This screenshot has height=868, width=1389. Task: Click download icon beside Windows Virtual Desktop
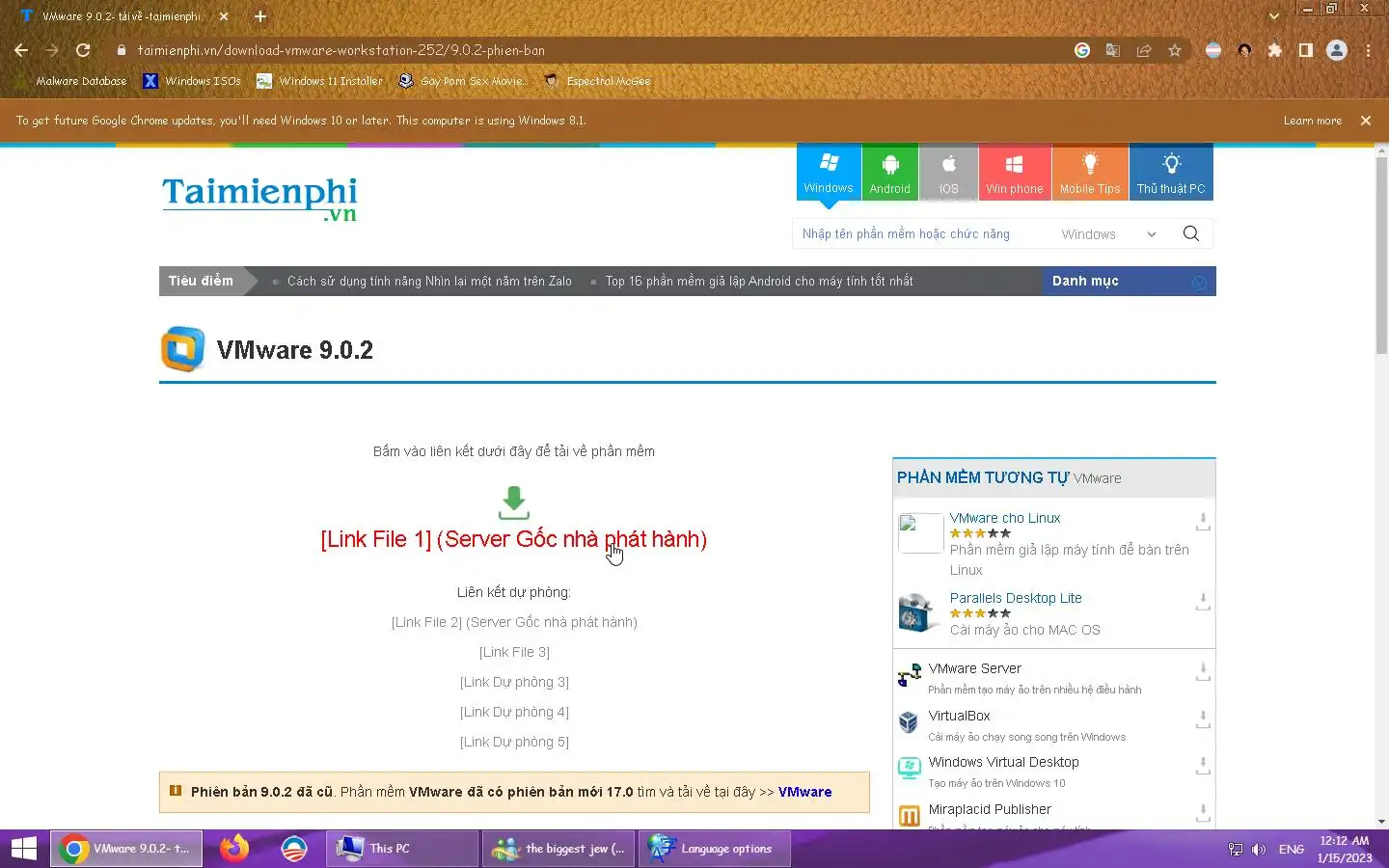pos(1203,766)
